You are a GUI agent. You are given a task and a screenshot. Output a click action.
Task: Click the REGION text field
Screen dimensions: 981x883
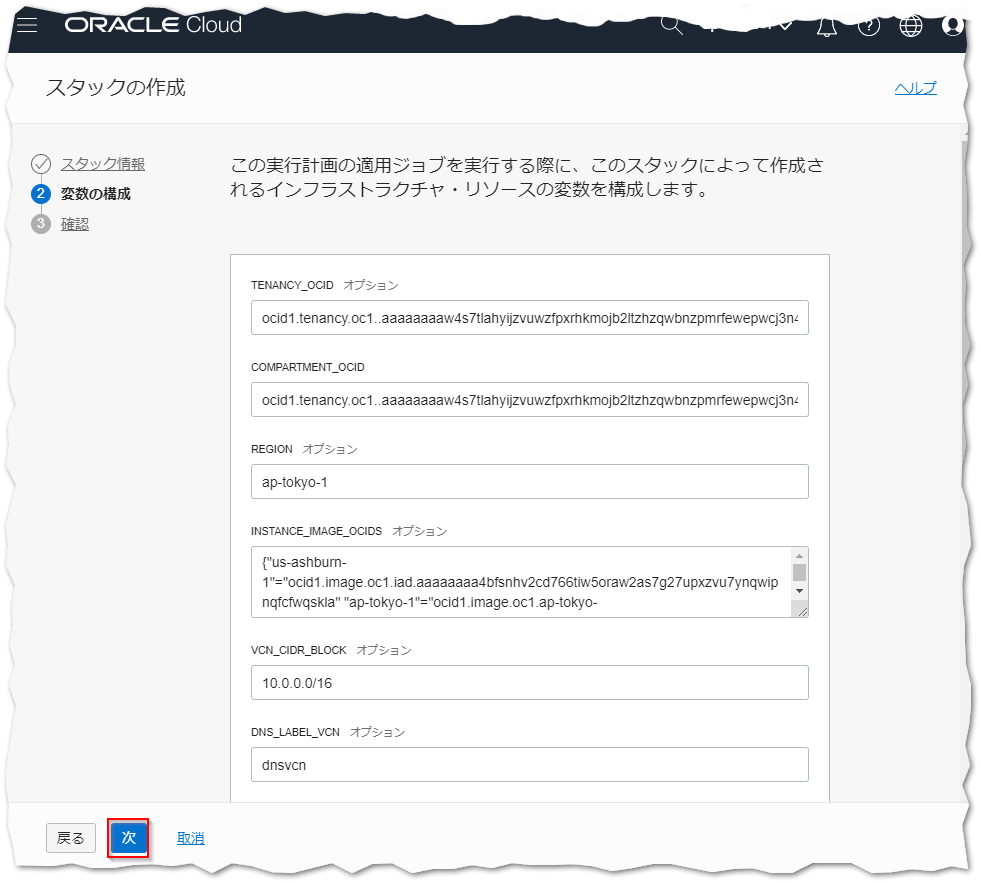coord(529,481)
